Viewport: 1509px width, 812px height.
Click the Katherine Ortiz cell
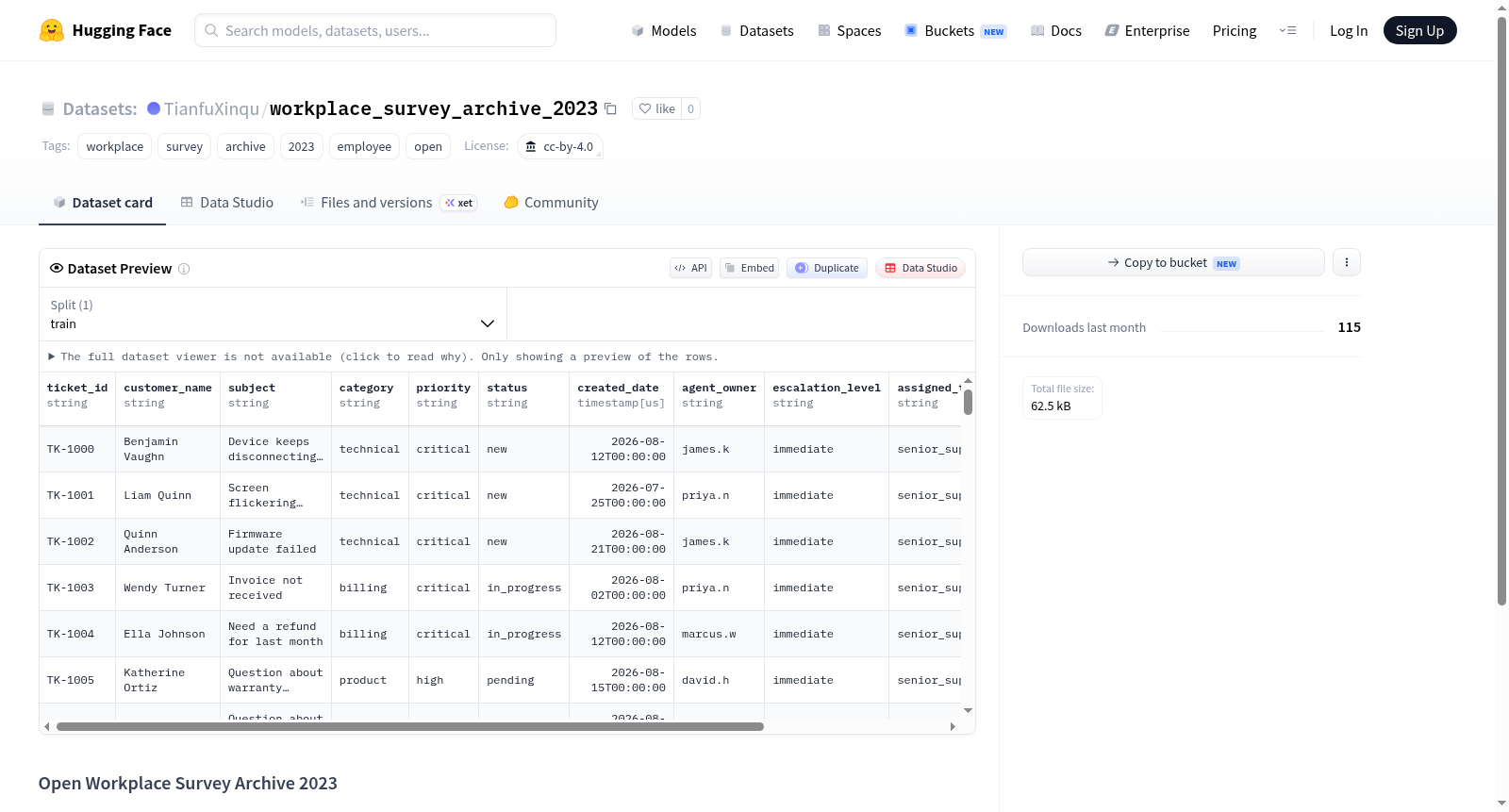(168, 680)
